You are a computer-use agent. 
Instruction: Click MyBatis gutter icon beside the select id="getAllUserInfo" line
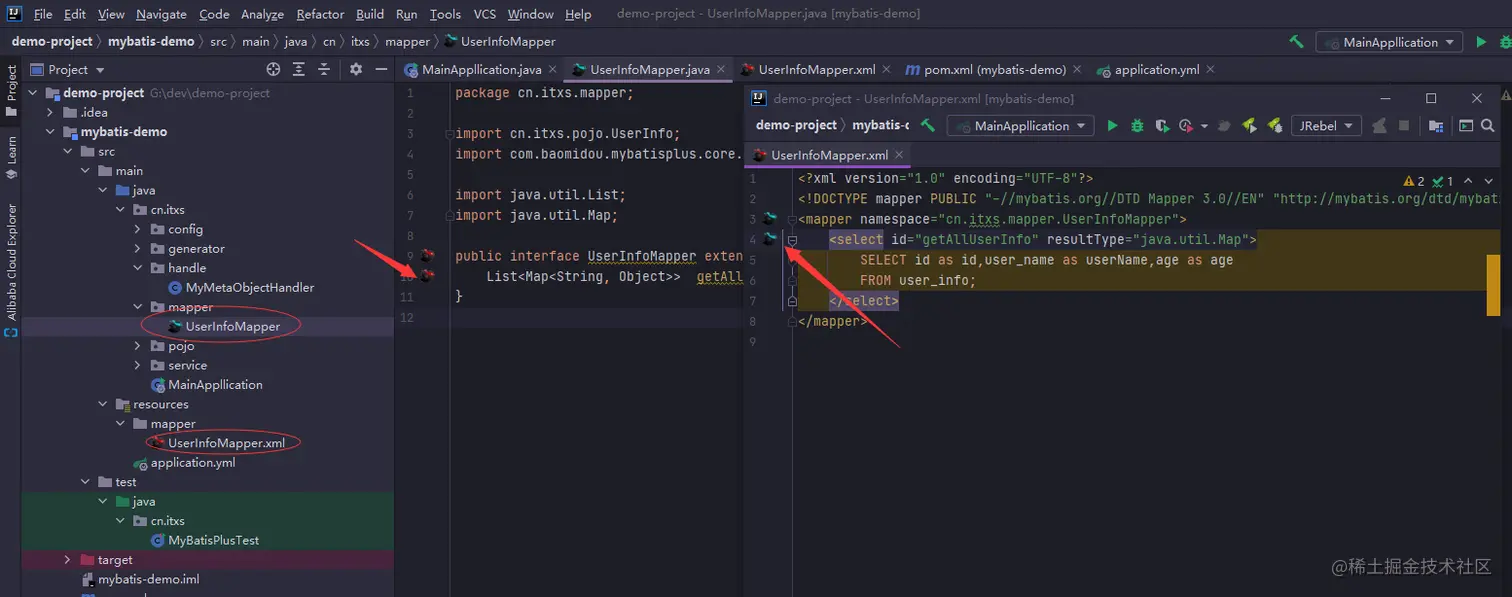[770, 239]
